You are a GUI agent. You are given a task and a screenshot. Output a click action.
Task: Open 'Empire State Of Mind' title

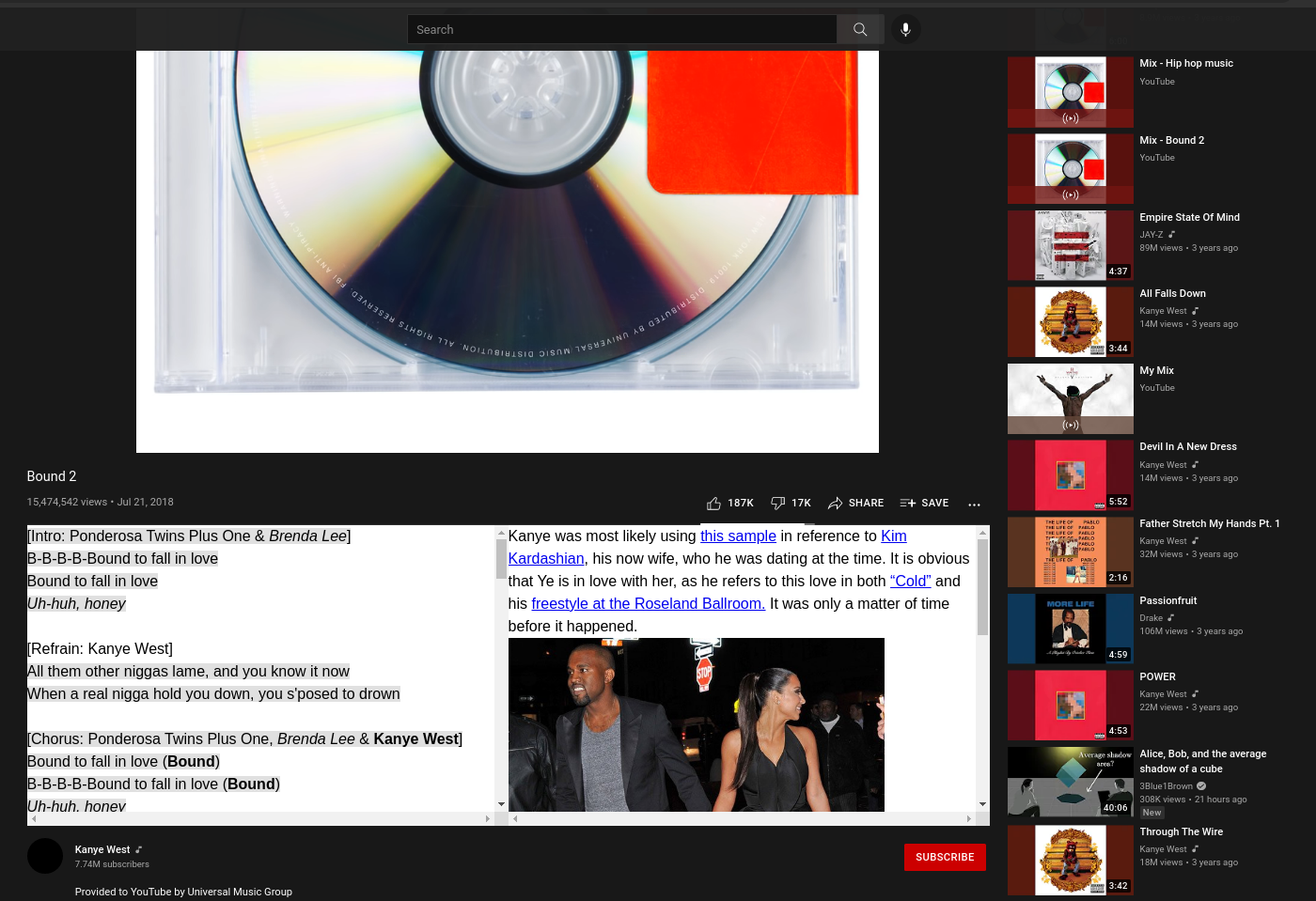click(x=1189, y=217)
